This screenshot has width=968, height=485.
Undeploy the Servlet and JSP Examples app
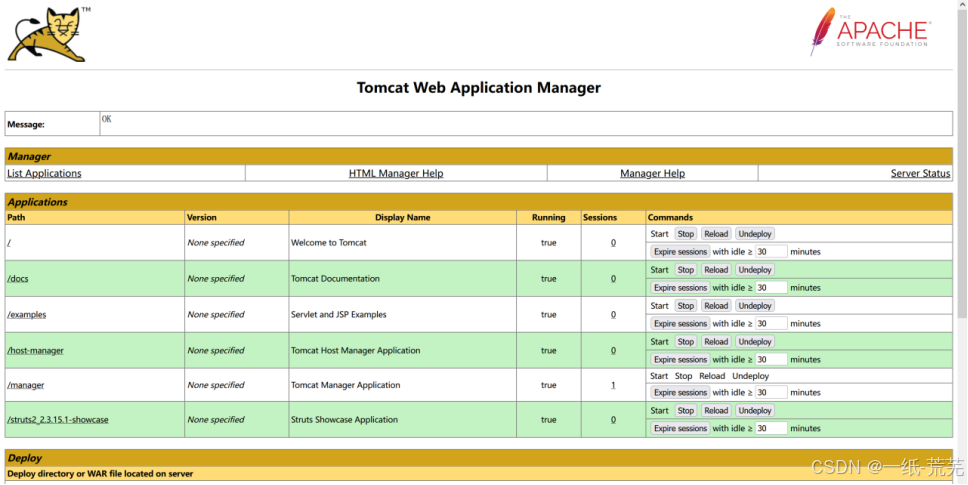(x=754, y=305)
